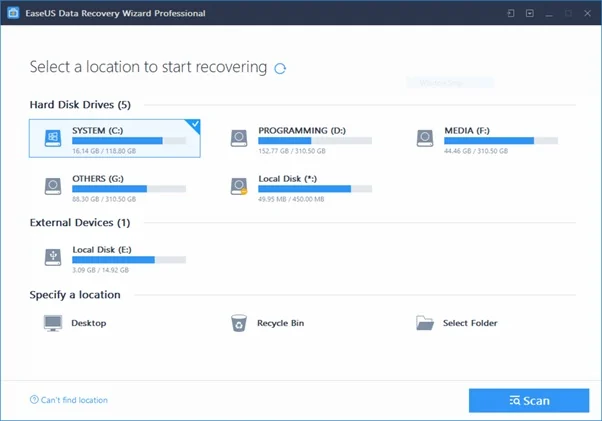Pick the MEDIA (F:) drive icon
Viewport: 602px width, 421px height.
[x=426, y=136]
